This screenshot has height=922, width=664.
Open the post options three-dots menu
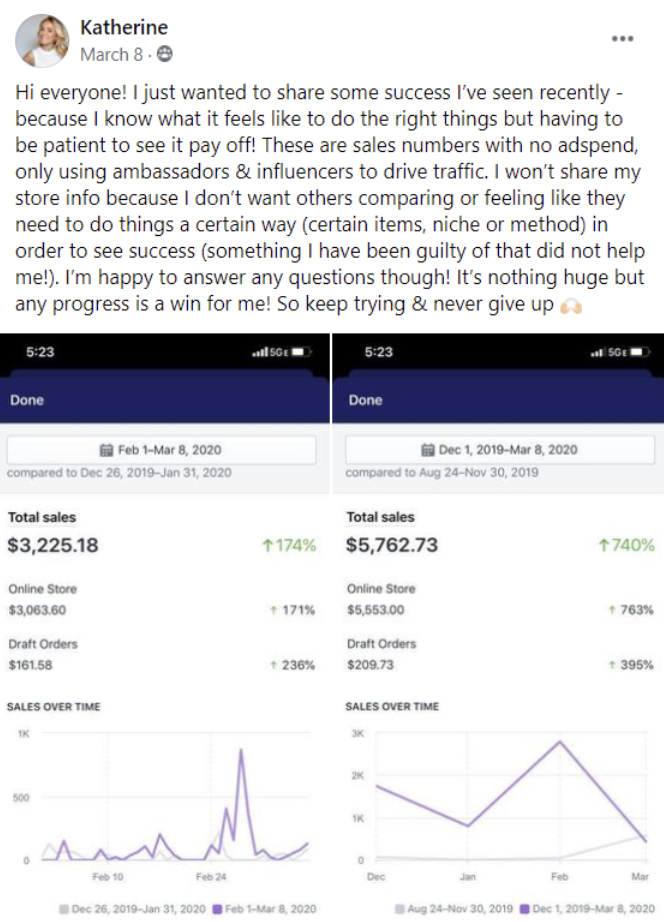click(x=622, y=39)
